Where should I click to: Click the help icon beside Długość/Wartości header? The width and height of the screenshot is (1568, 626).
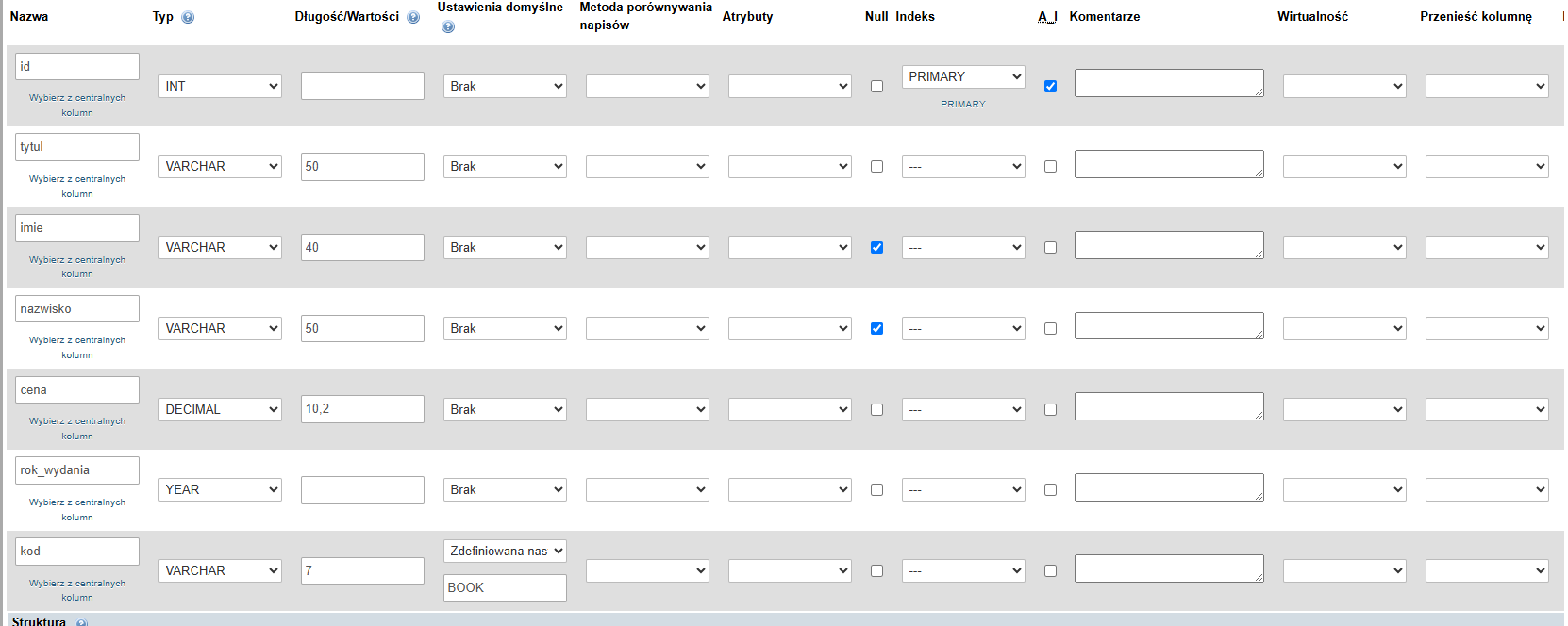[x=413, y=17]
